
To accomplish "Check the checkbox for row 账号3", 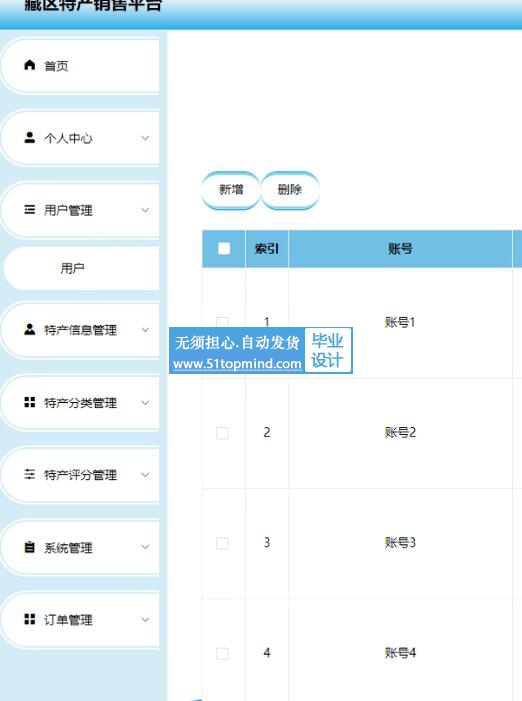I will [x=222, y=543].
